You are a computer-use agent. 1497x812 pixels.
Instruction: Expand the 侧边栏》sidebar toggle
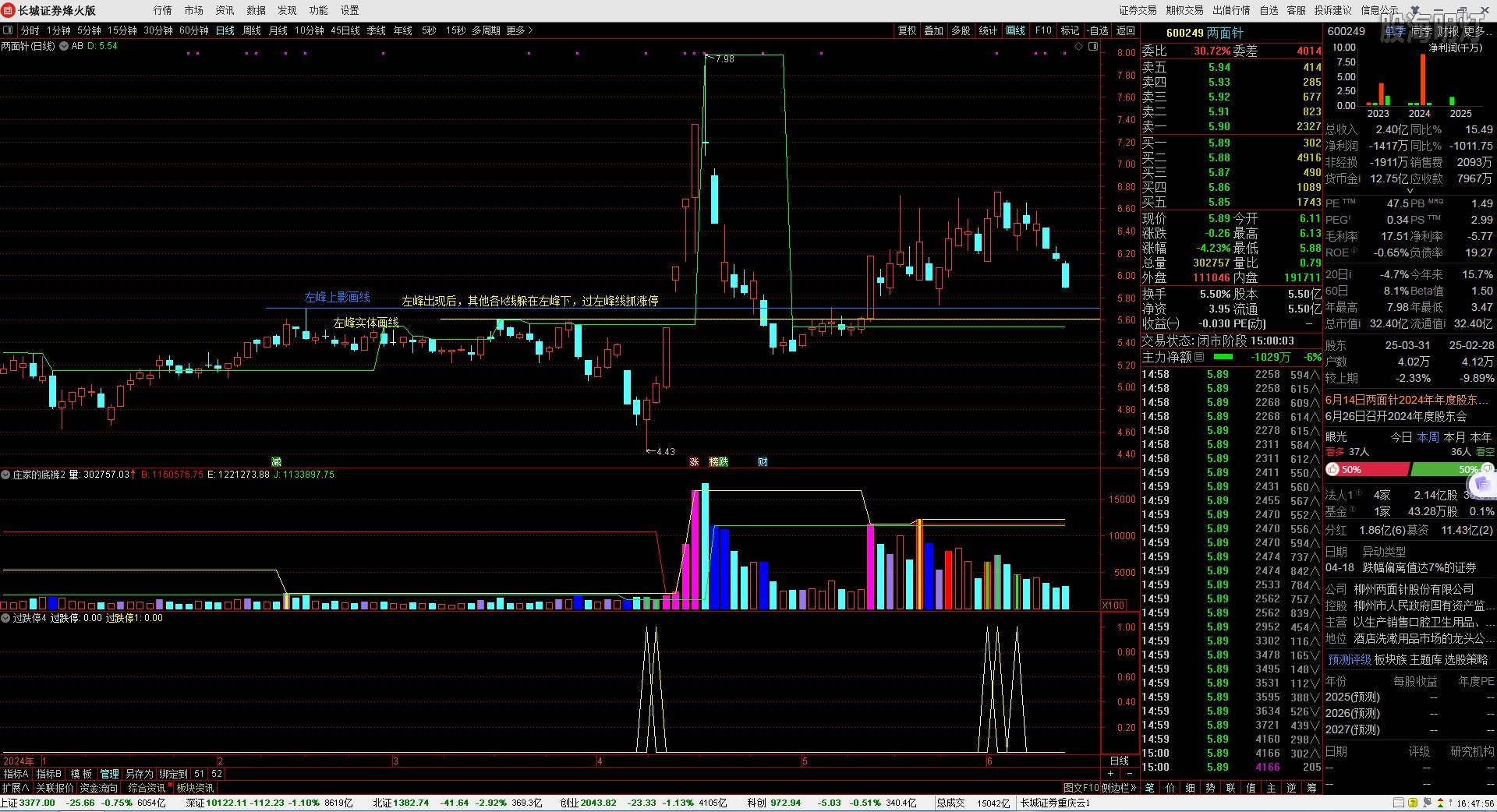tap(1119, 788)
